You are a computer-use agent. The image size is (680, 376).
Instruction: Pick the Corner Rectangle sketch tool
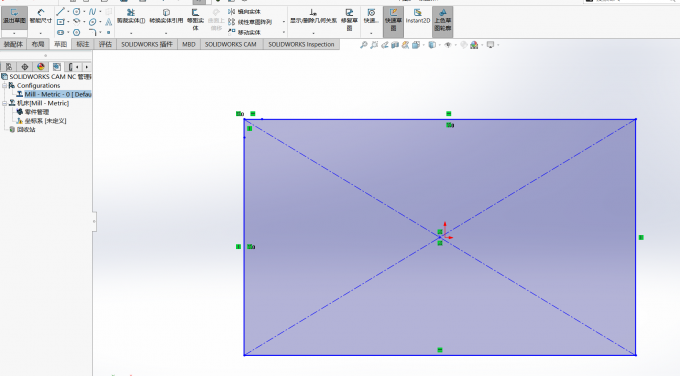(x=60, y=22)
